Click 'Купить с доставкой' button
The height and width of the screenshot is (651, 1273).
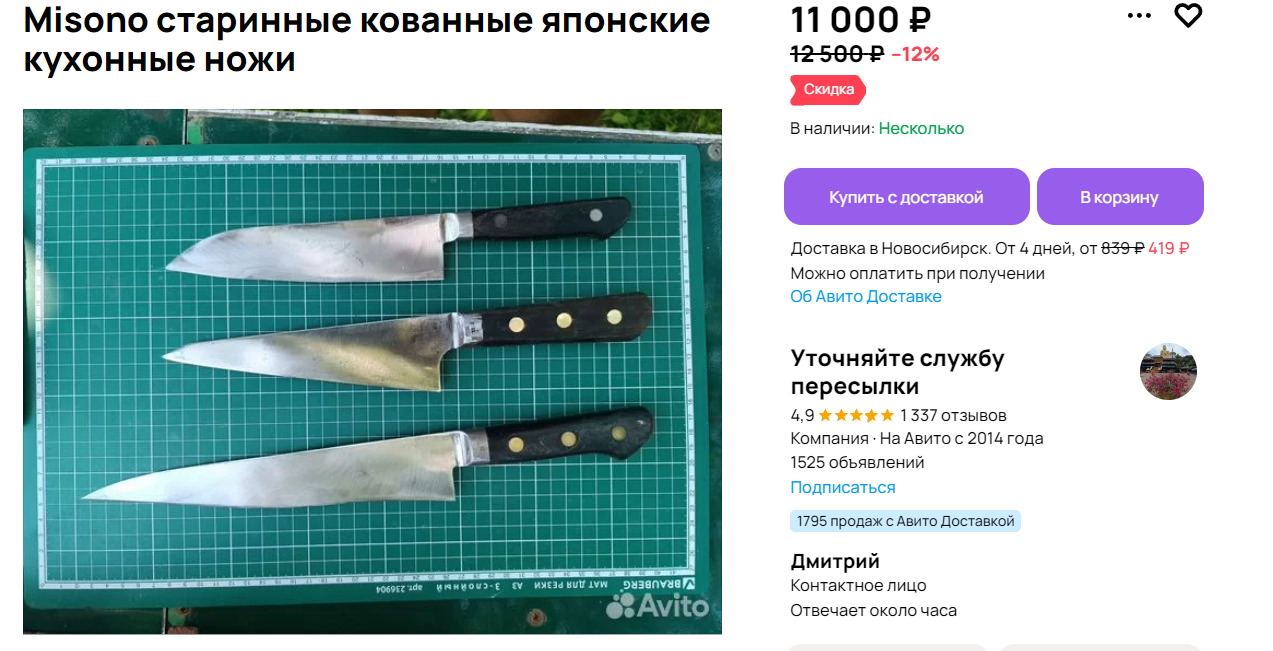point(906,197)
